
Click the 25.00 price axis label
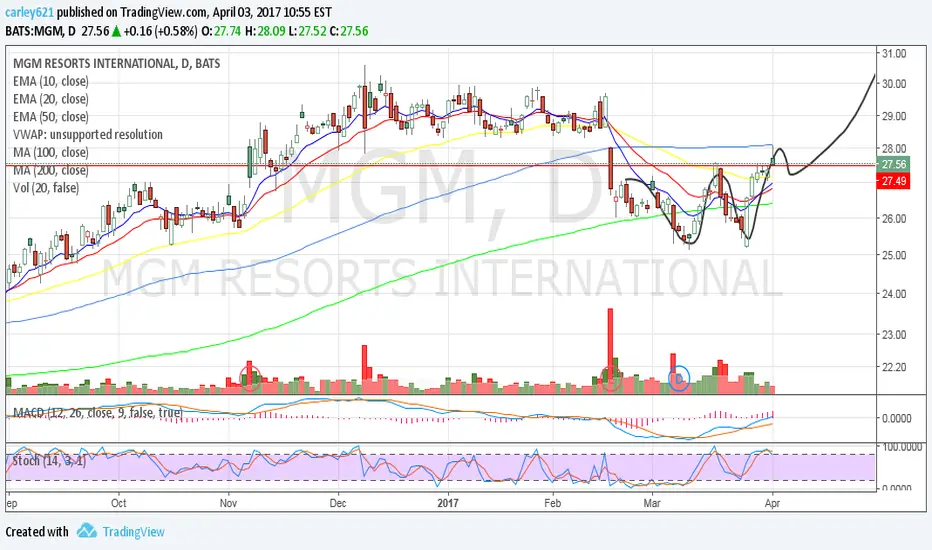point(894,255)
